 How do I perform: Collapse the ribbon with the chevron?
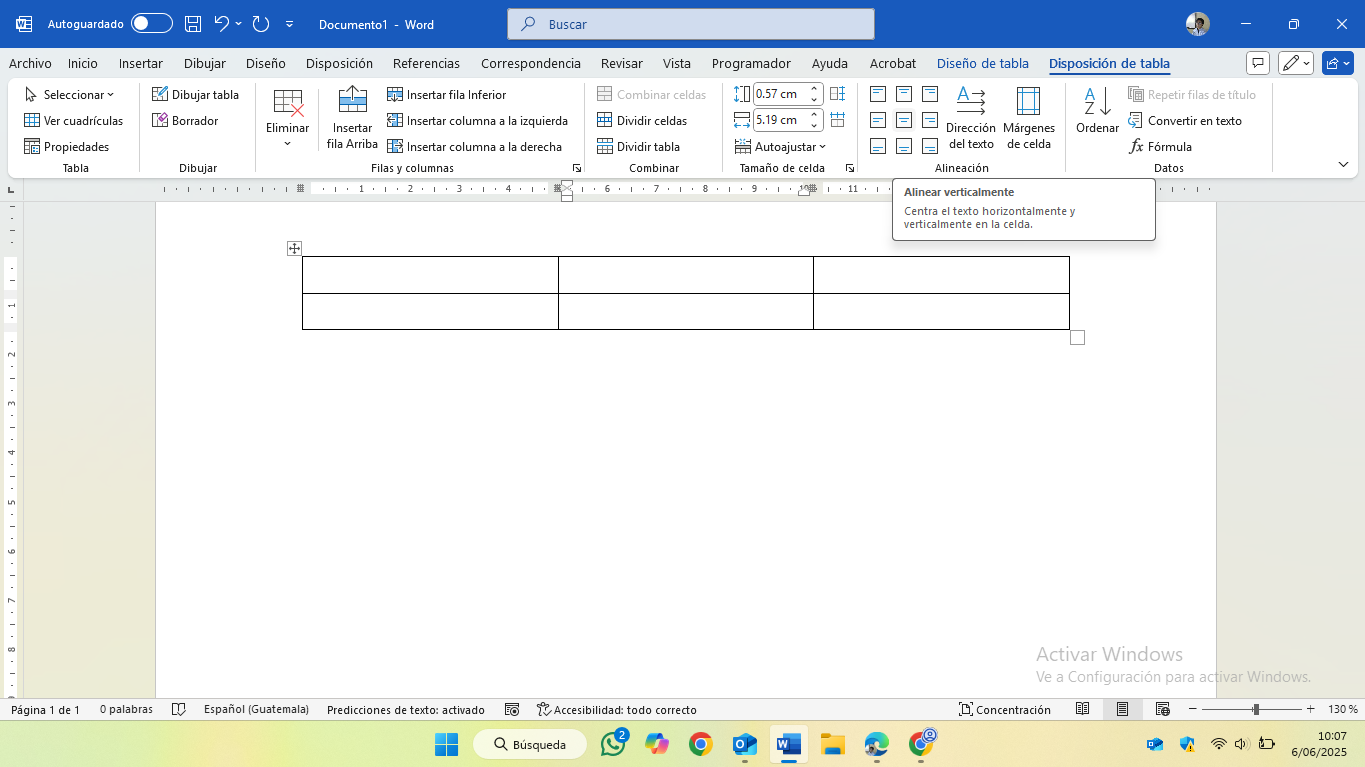pos(1343,165)
